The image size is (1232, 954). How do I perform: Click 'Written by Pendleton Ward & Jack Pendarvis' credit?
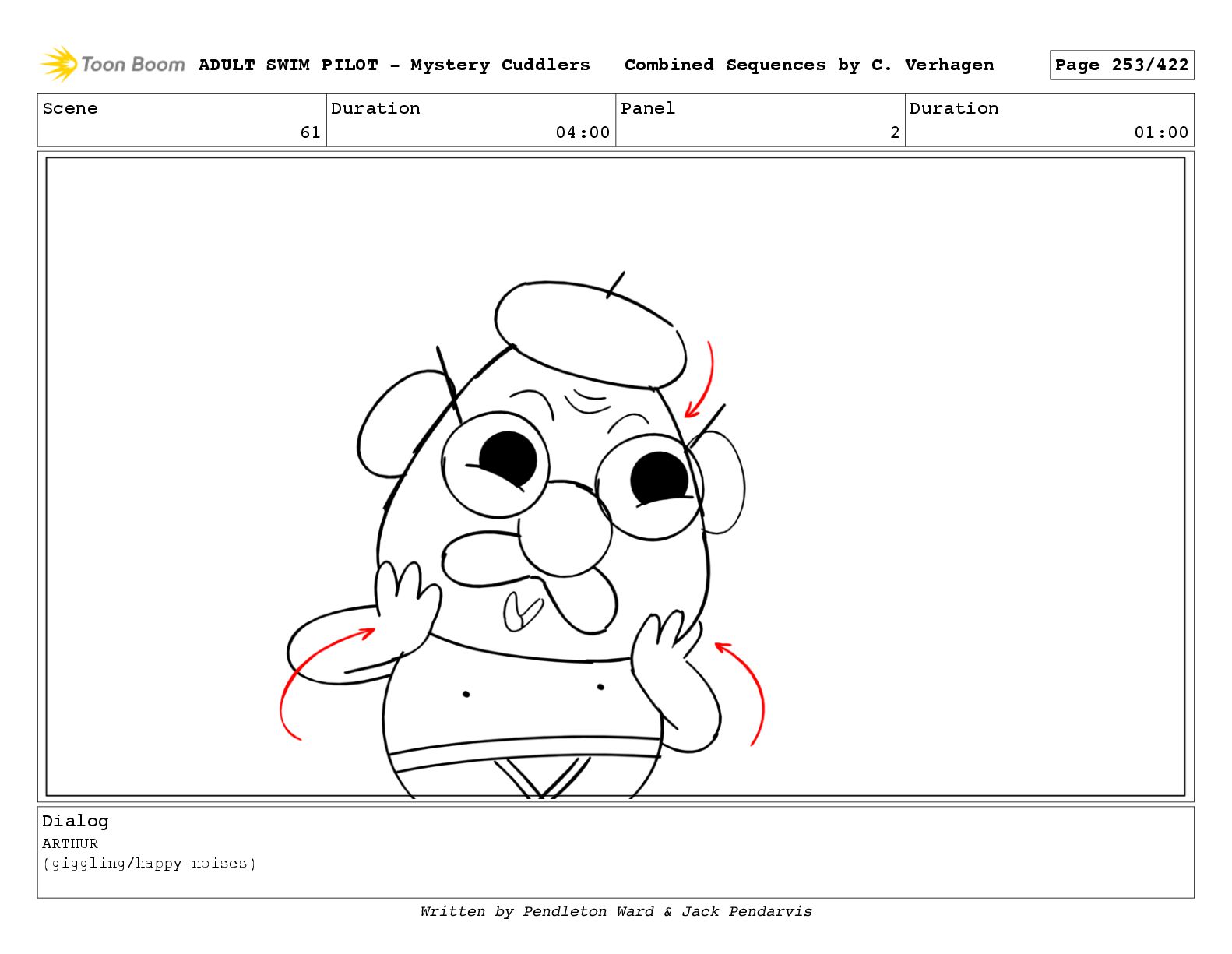(616, 911)
